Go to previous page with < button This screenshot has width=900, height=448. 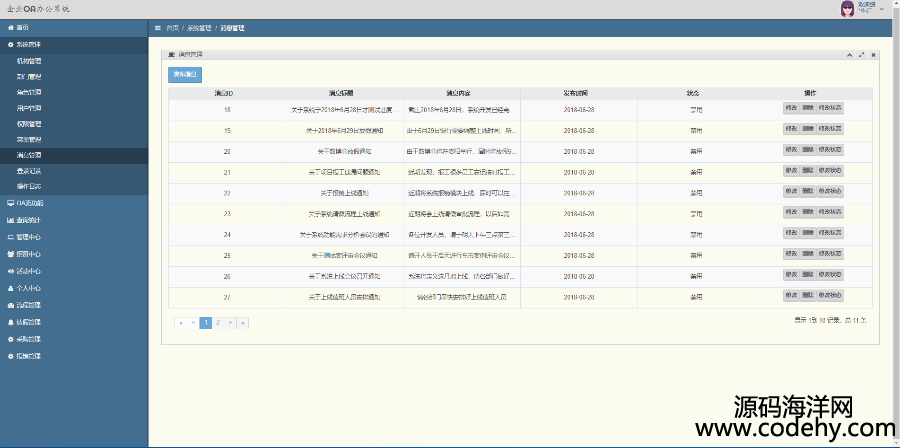point(193,323)
